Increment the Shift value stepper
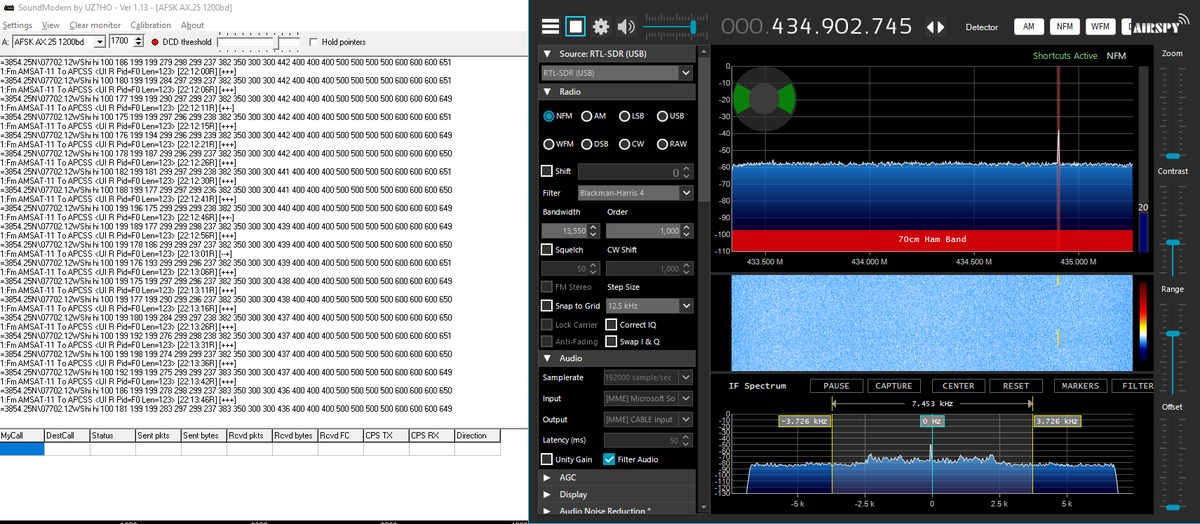The height and width of the screenshot is (524, 1200). tap(686, 169)
